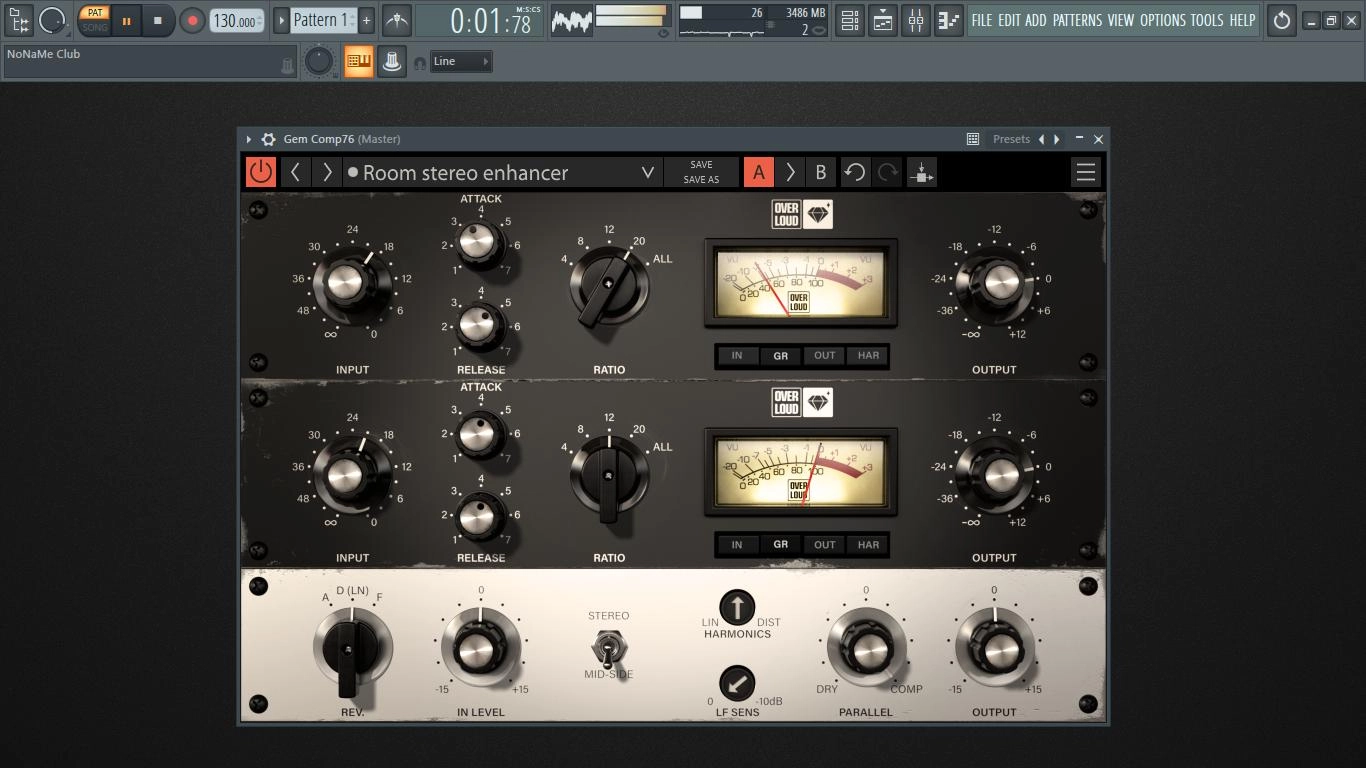Screen dimensions: 1366x768
Task: Stop playback
Action: click(x=157, y=20)
